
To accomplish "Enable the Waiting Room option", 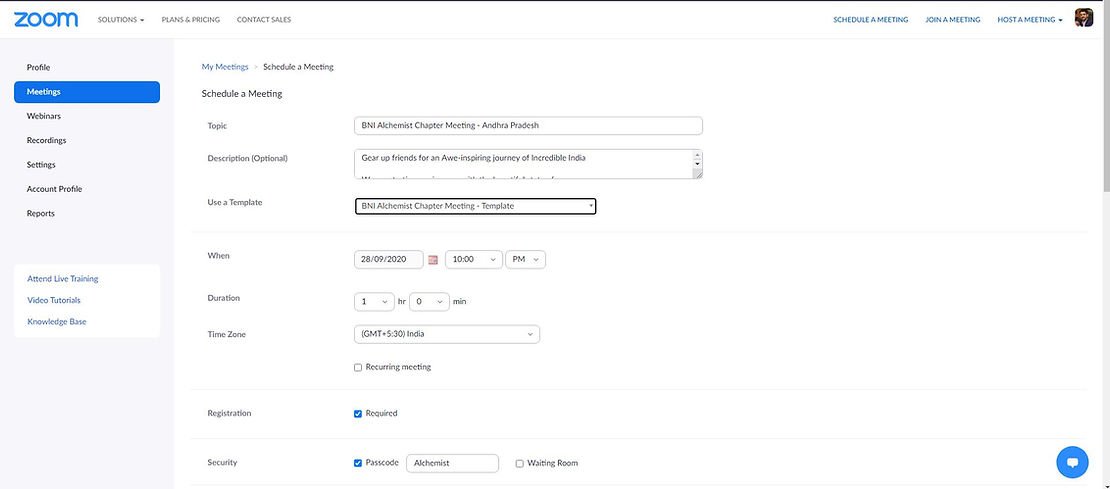I will point(519,464).
